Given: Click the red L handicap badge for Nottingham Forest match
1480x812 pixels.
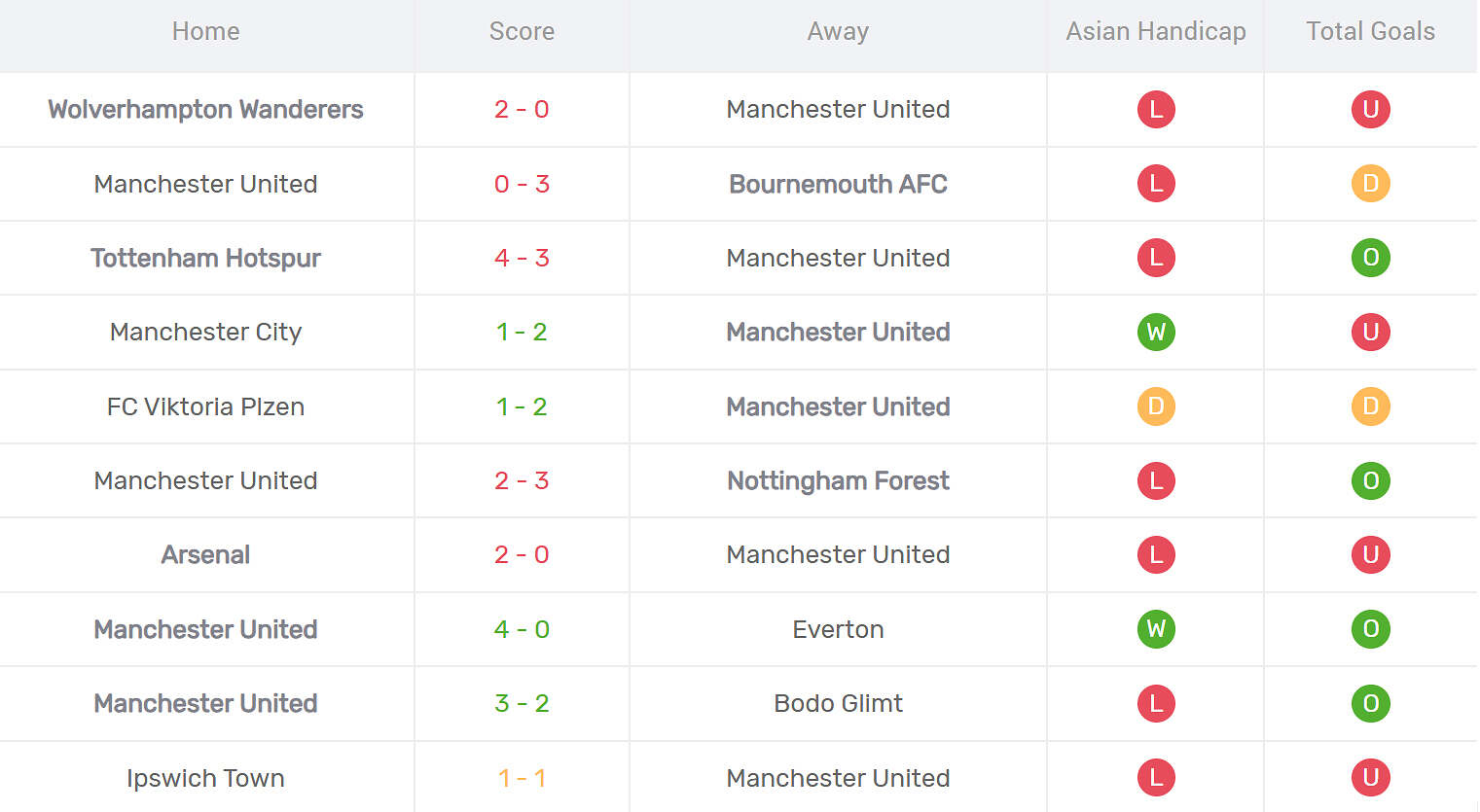Looking at the screenshot, I should coord(1156,480).
